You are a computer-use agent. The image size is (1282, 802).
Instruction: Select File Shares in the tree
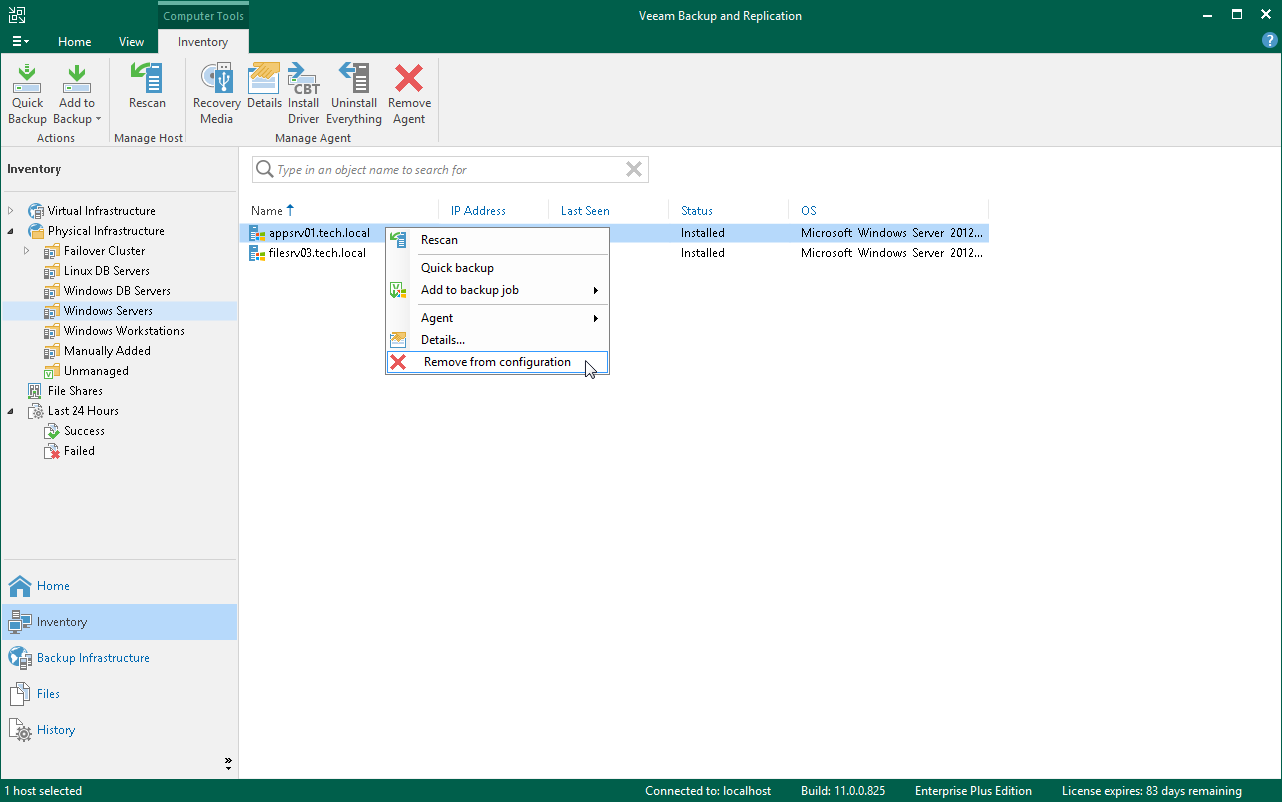(x=75, y=391)
